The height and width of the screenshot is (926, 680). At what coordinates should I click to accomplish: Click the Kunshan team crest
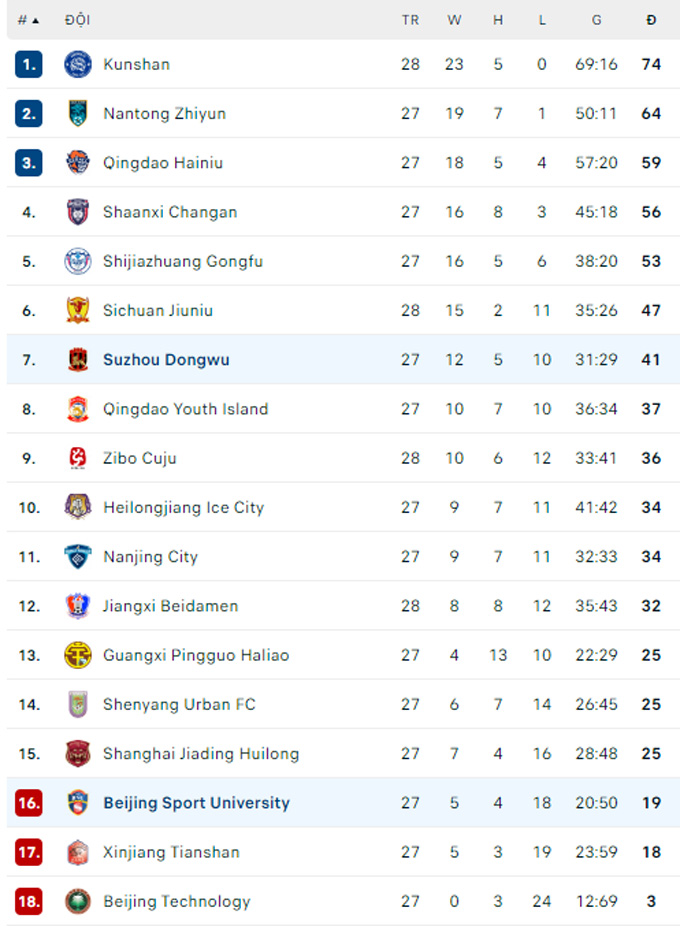click(77, 64)
